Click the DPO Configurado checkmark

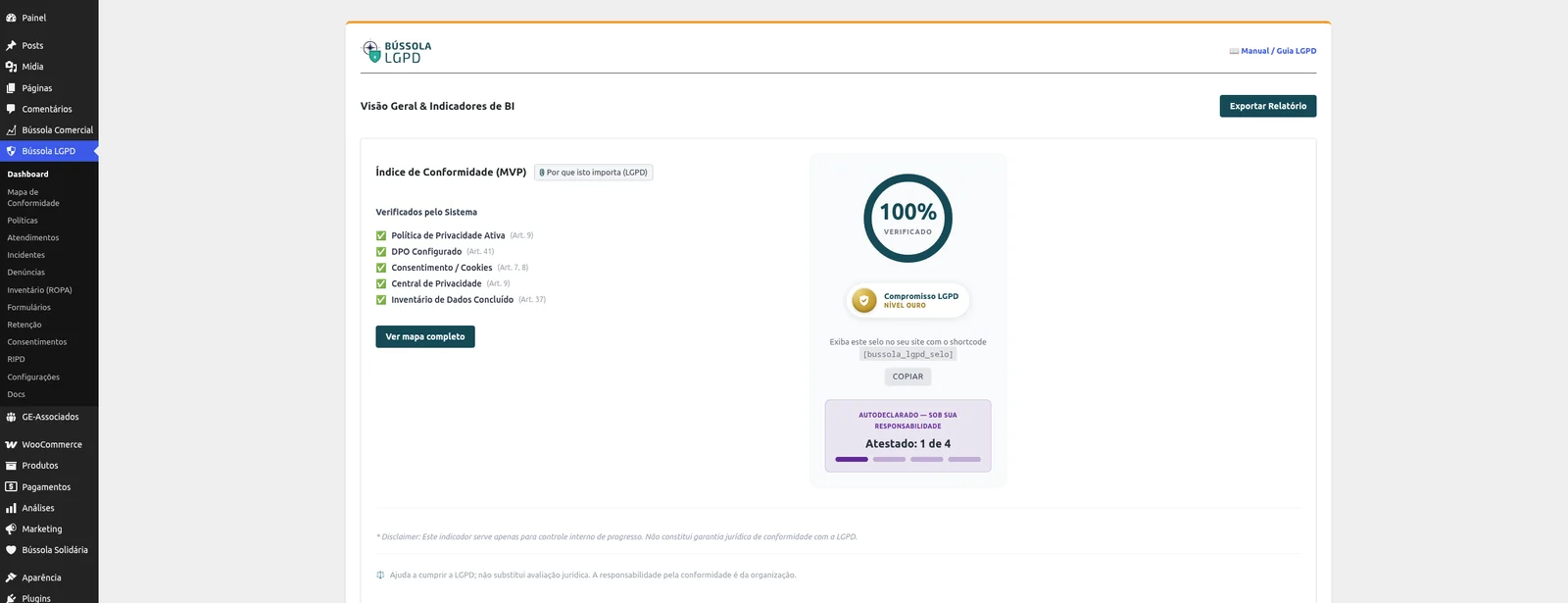[x=381, y=252]
